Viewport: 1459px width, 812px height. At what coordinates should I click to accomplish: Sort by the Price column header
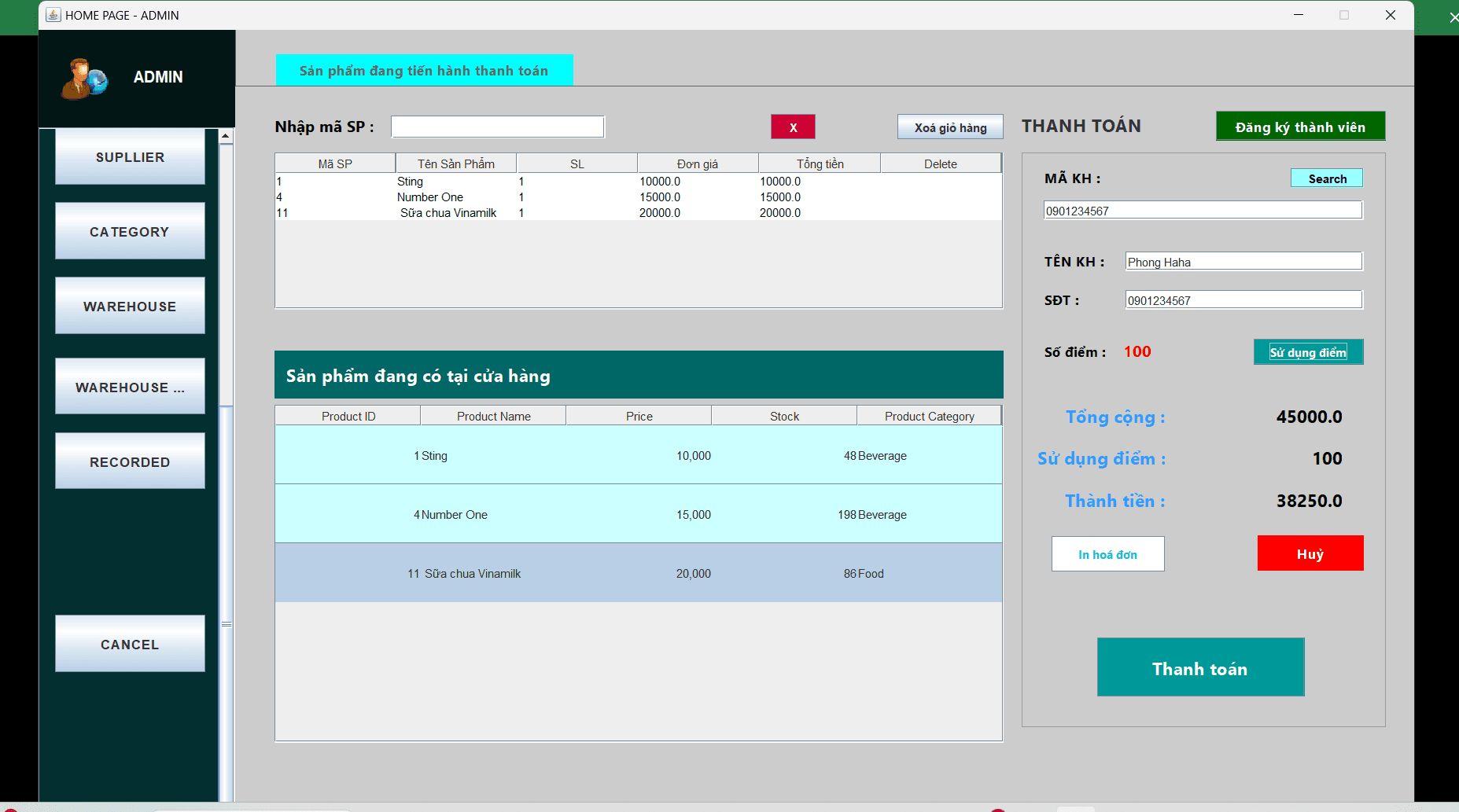(x=638, y=416)
